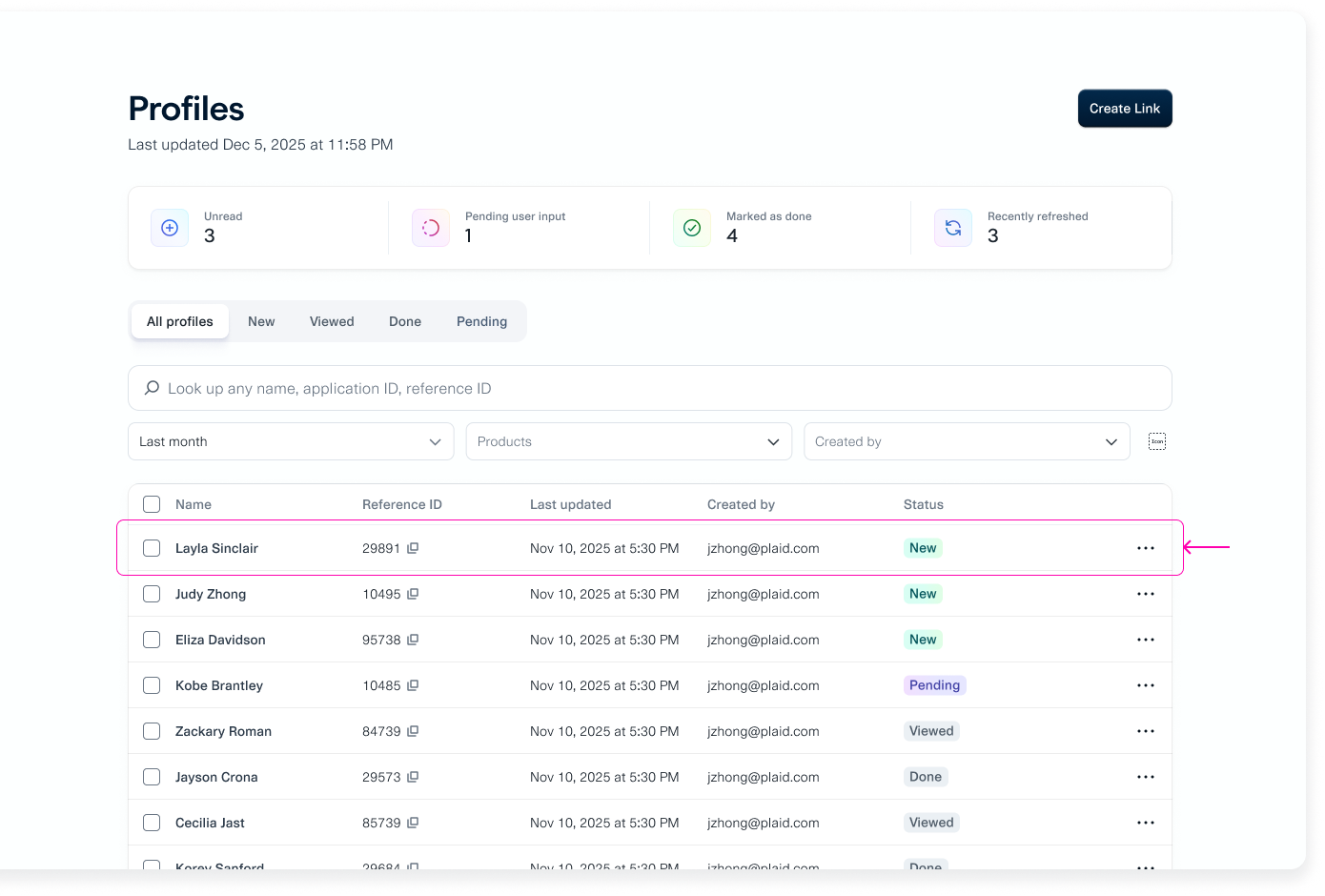Tick Jayson Crona's checkbox
This screenshot has width=1325, height=896.
pos(152,777)
